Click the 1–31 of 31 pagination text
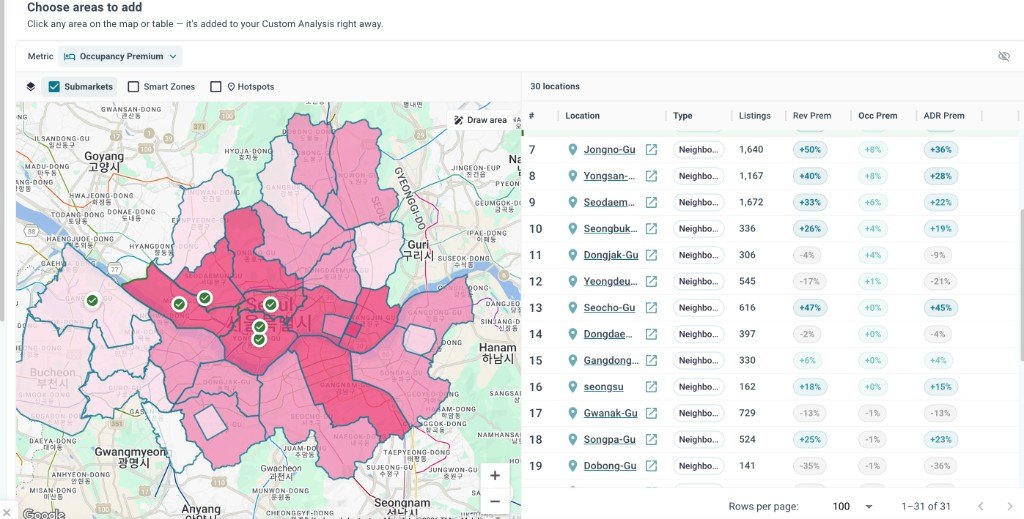The height and width of the screenshot is (519, 1024). [926, 506]
